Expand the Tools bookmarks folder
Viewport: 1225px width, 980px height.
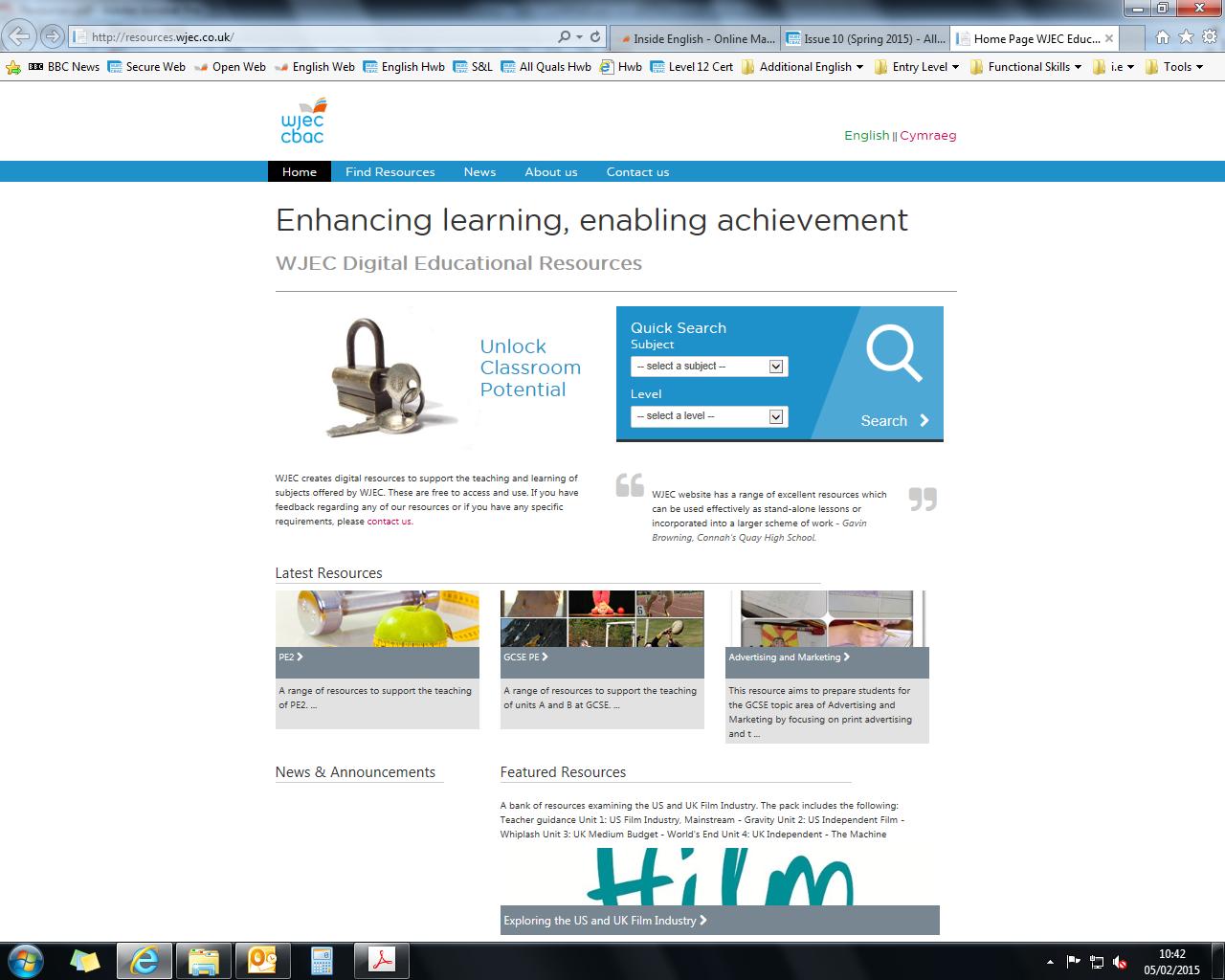tap(1174, 67)
